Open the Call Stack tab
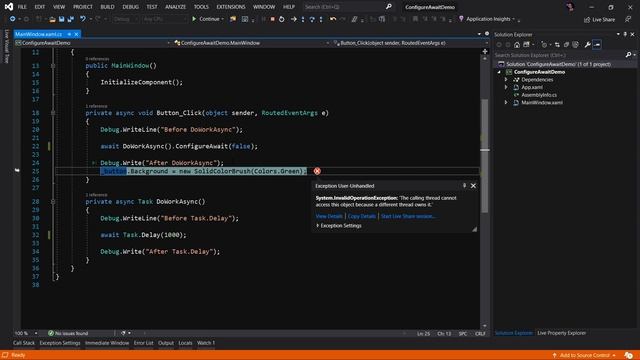640x360 pixels. pos(24,343)
